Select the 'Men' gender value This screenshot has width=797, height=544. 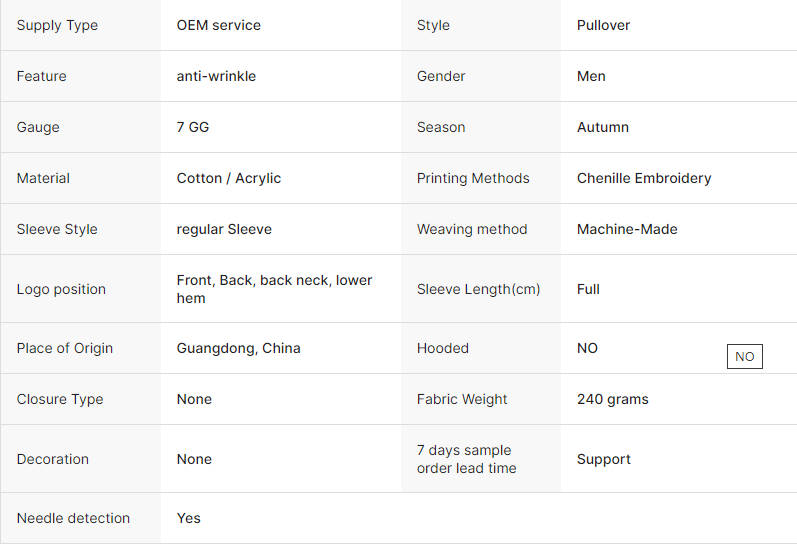point(591,76)
